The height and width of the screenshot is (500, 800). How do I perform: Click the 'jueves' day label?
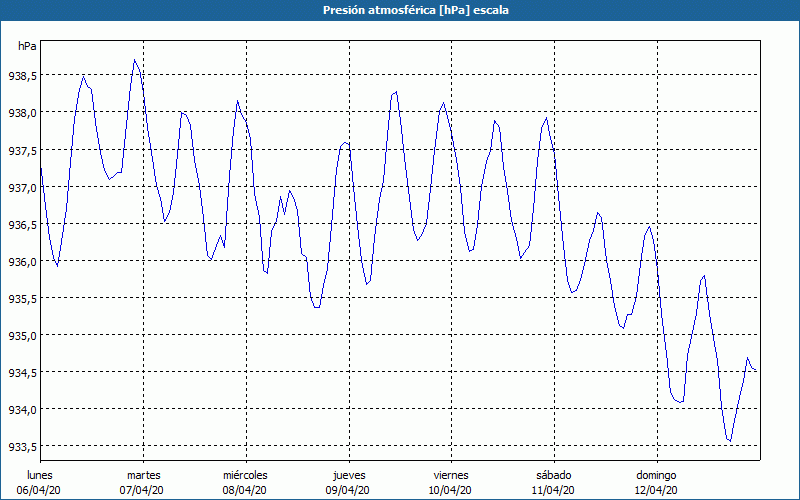[x=349, y=475]
